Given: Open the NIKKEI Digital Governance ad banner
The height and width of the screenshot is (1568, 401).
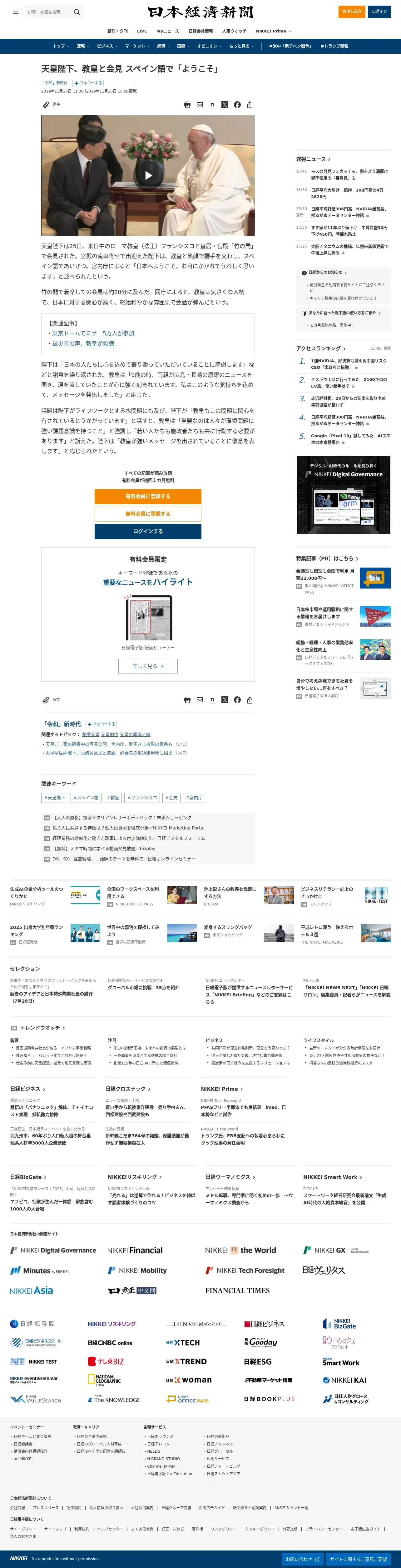Looking at the screenshot, I should click(343, 495).
